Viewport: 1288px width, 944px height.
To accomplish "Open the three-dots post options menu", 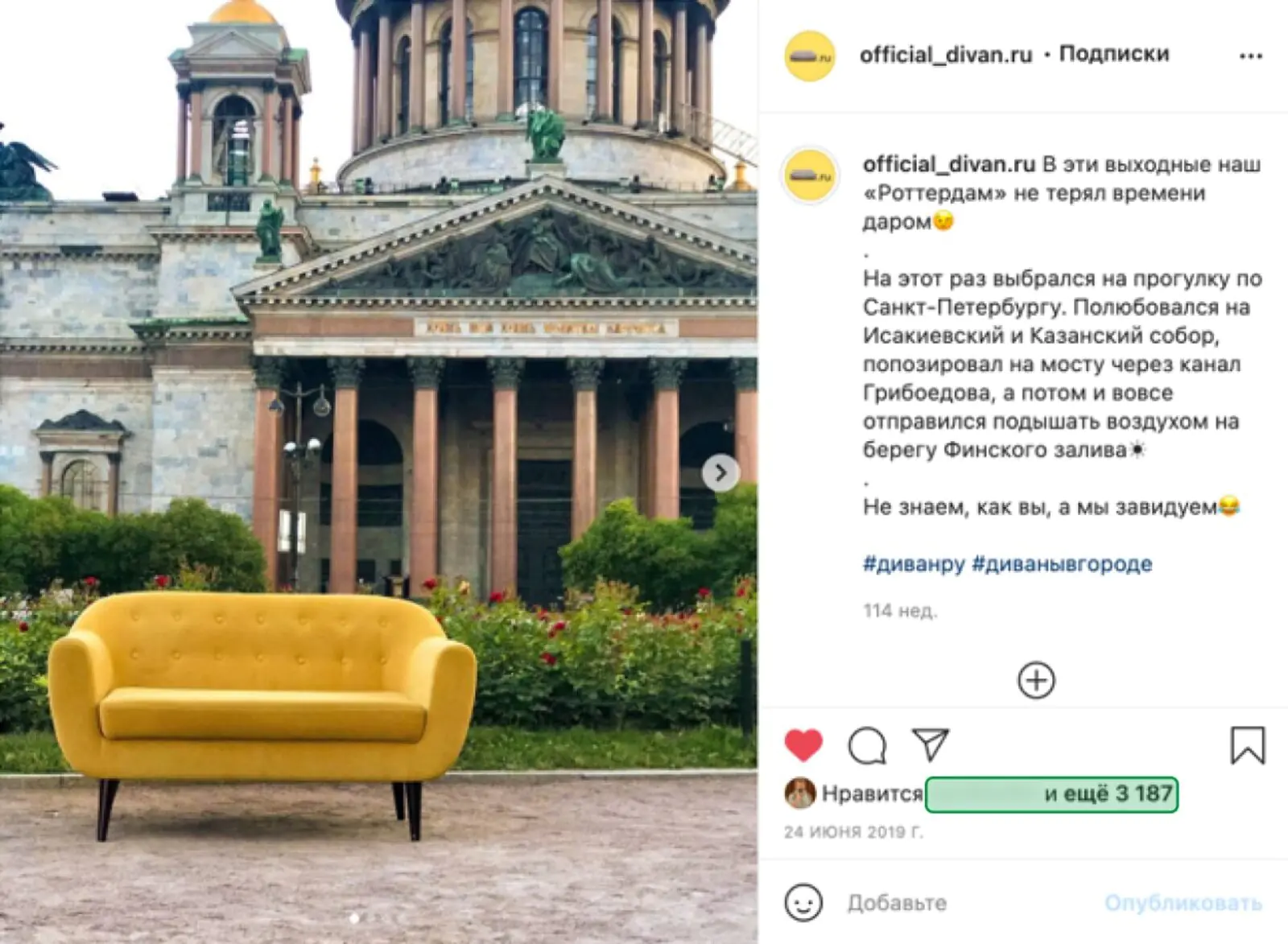I will coord(1250,56).
